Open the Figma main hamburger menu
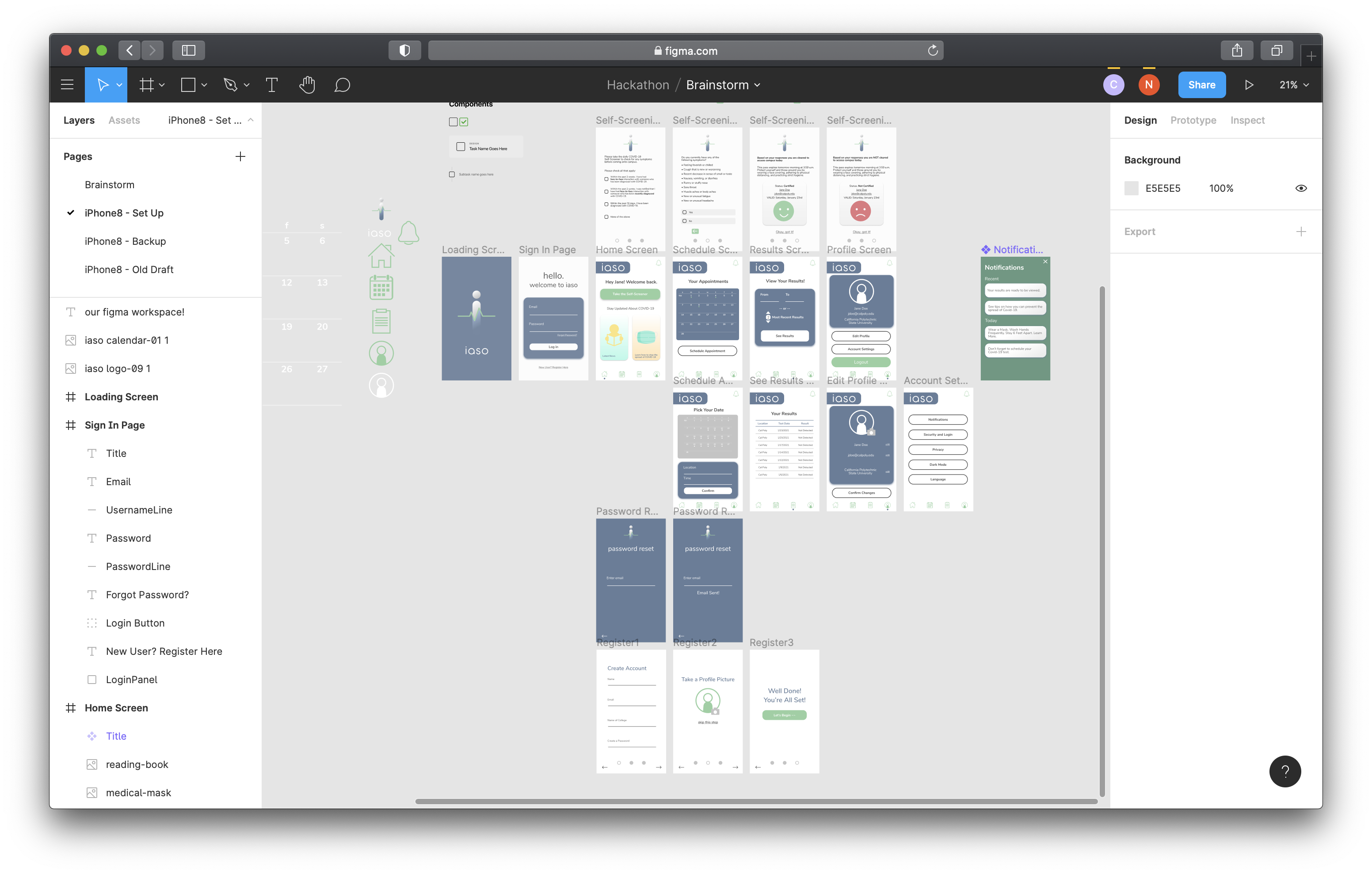 tap(67, 85)
